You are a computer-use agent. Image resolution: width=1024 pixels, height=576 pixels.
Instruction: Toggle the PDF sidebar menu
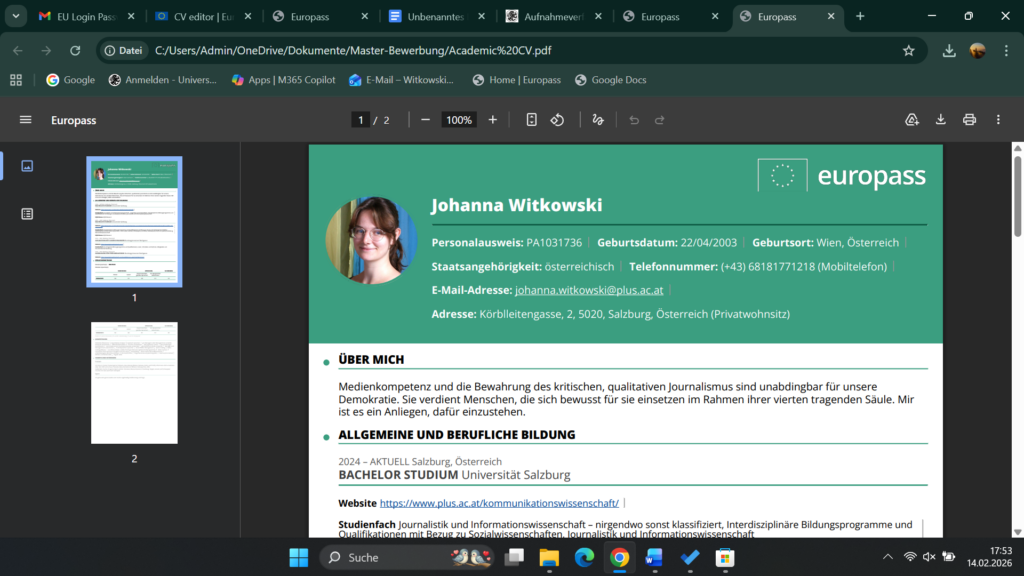coord(26,120)
